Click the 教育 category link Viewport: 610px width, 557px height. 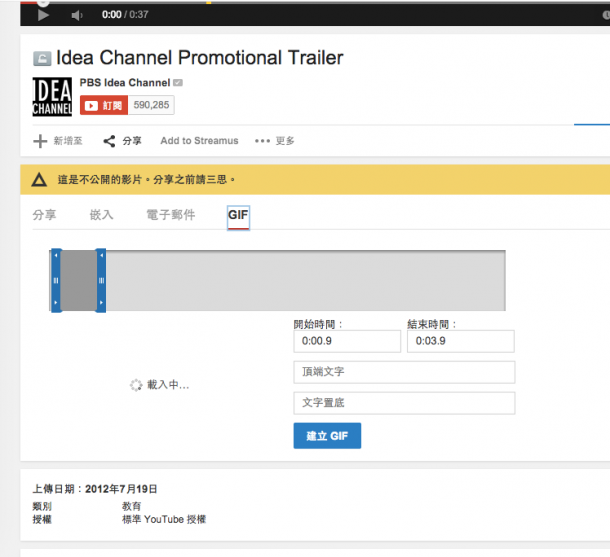[x=131, y=506]
